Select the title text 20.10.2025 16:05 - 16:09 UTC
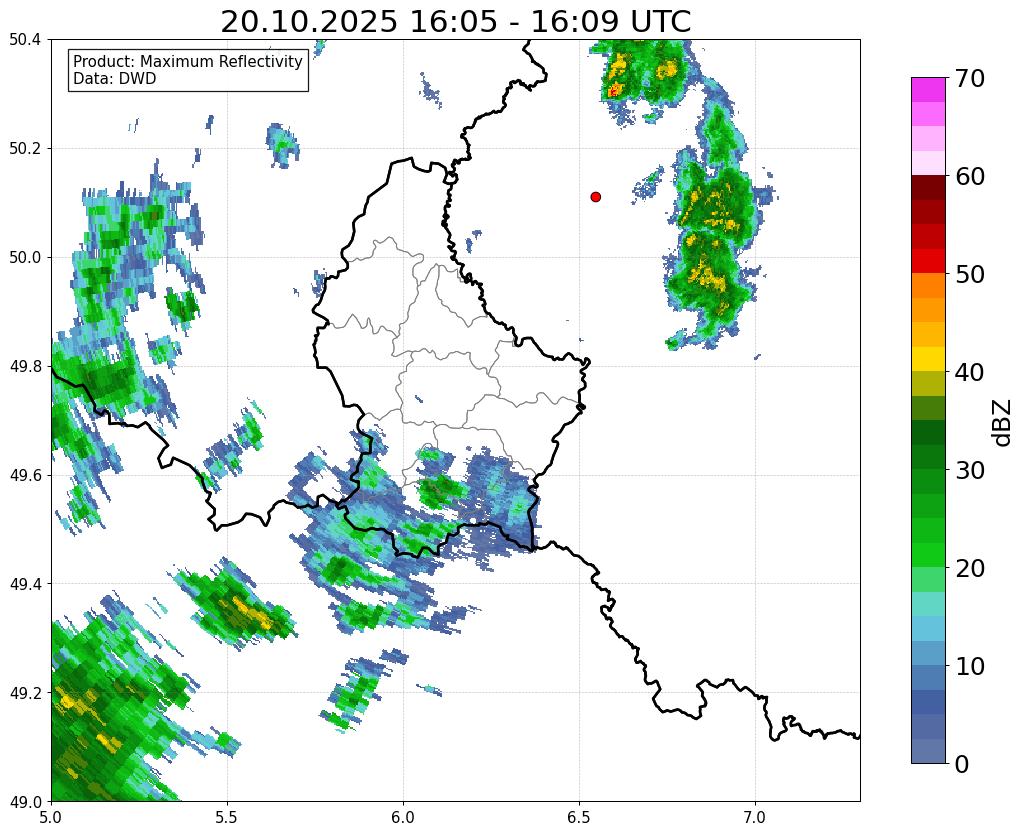This screenshot has height=834, width=1023. coord(455,22)
